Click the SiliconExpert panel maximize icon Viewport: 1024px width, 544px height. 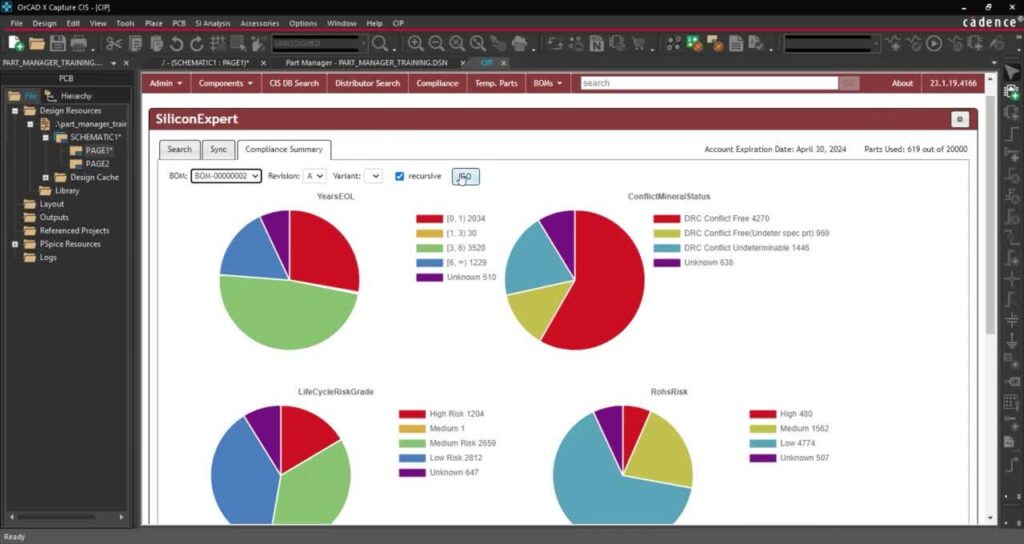(x=959, y=119)
